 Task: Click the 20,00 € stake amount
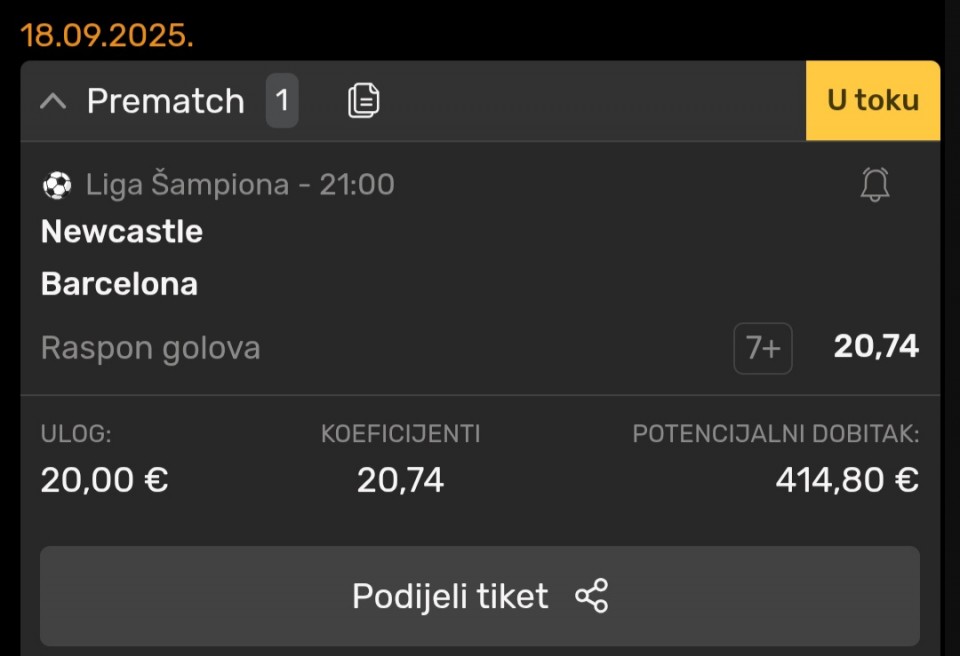105,480
